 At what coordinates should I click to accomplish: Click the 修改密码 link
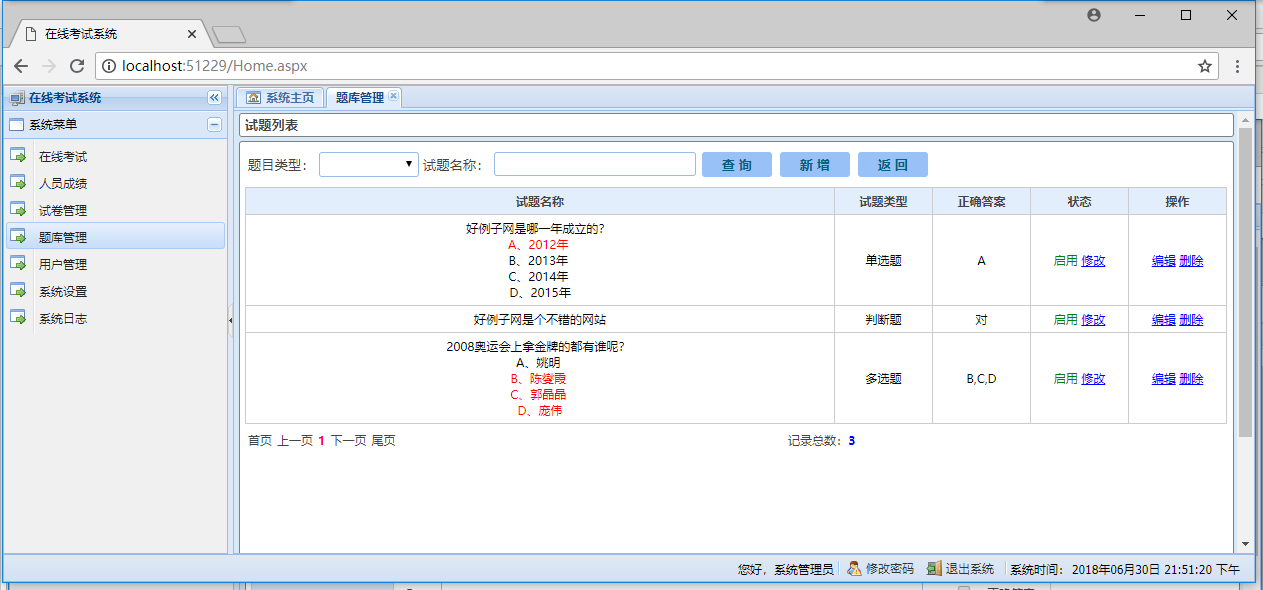pos(890,569)
